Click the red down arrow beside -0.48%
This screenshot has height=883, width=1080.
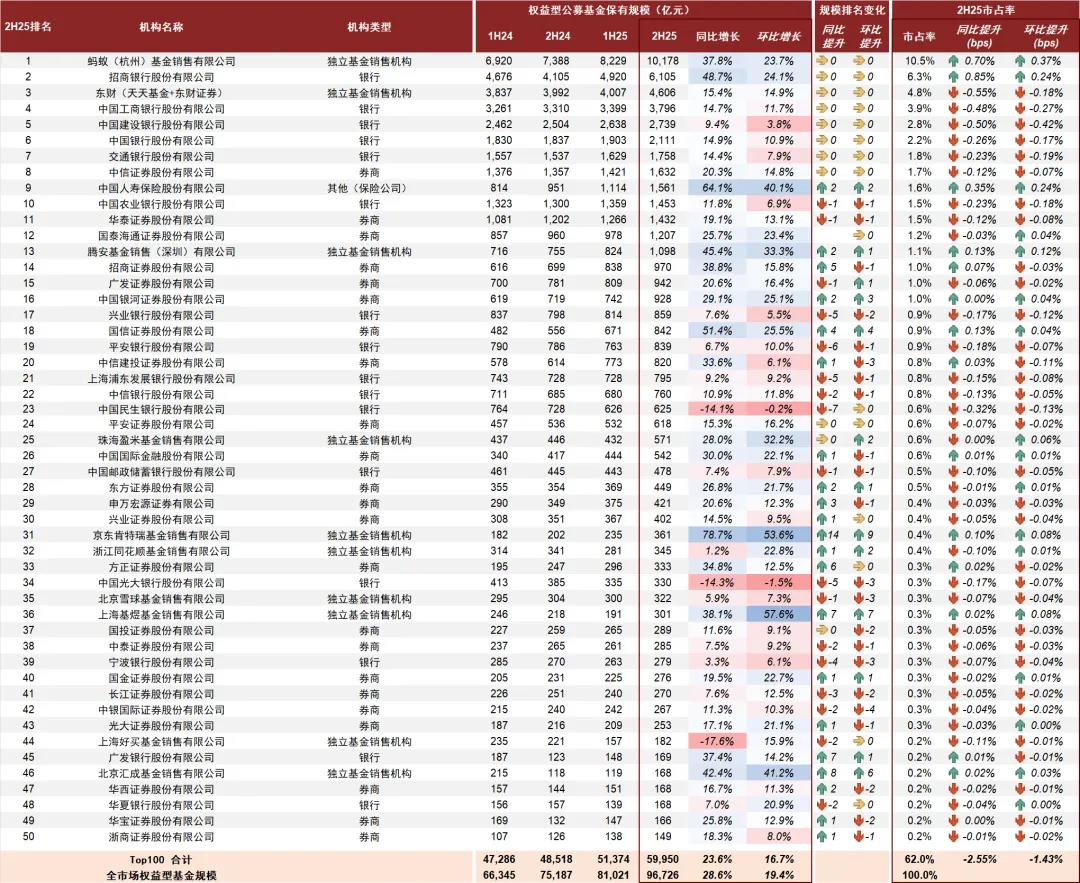click(953, 108)
